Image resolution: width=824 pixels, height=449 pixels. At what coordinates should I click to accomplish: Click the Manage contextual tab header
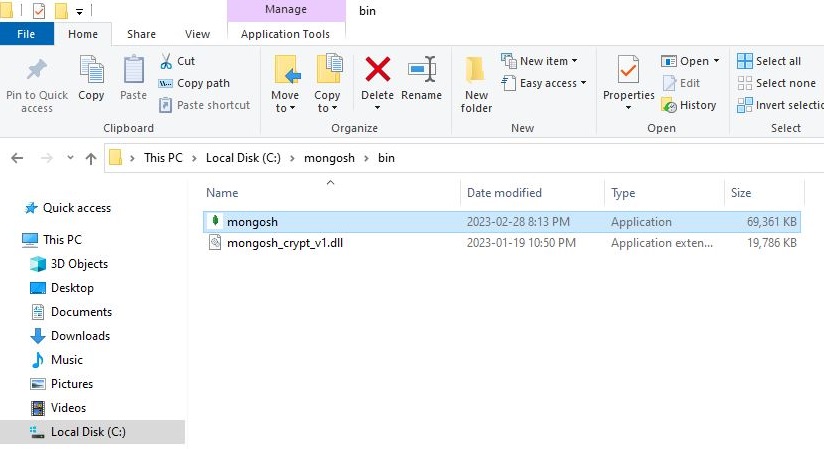click(x=286, y=10)
